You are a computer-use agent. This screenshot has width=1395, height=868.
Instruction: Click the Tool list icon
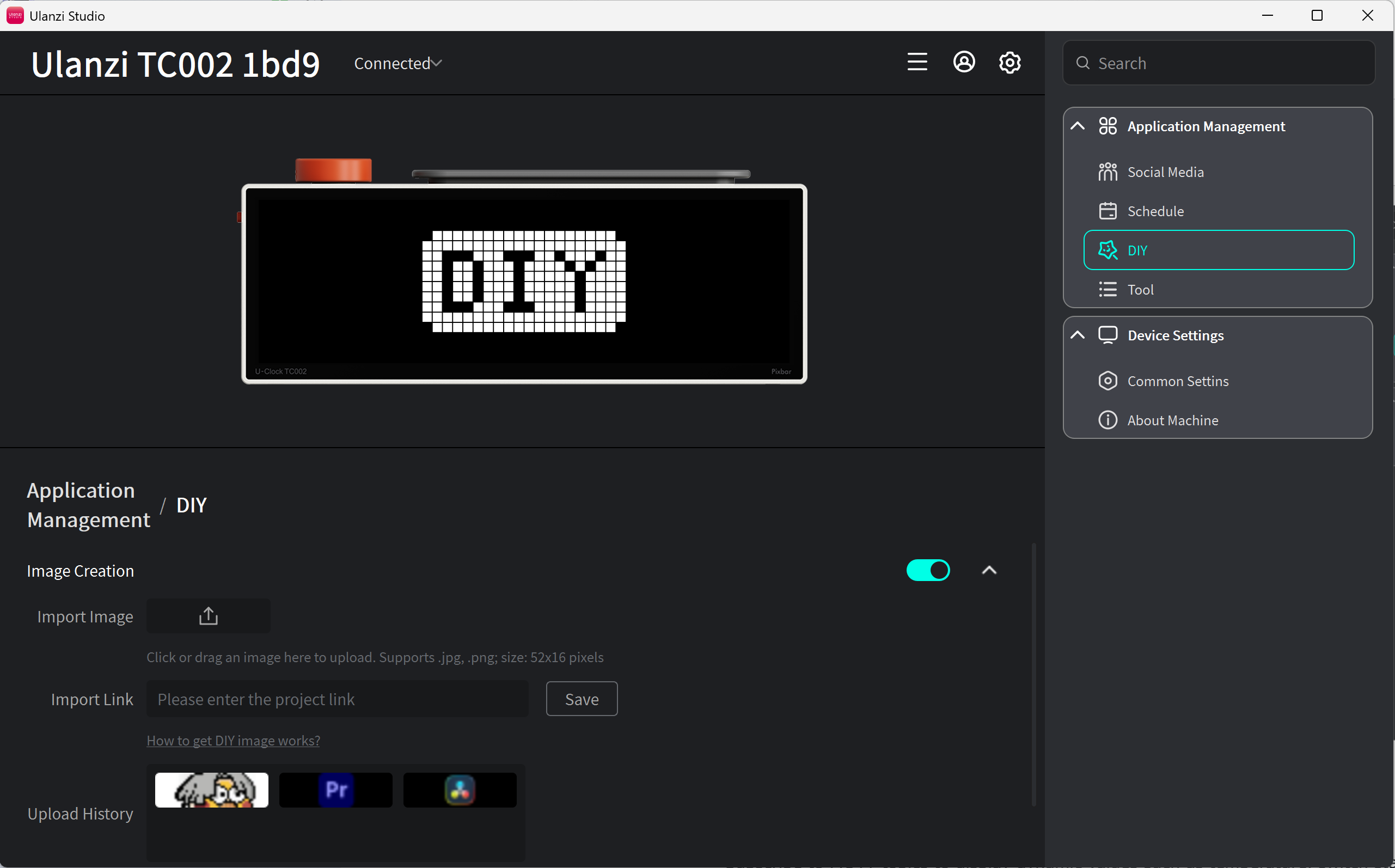(1108, 289)
